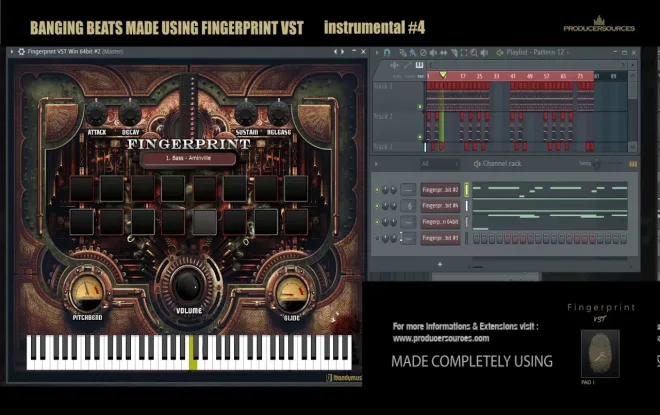660x415 pixels.
Task: Toggle channel select indicator for Fingerpr..bit #4
Action: tap(466, 206)
